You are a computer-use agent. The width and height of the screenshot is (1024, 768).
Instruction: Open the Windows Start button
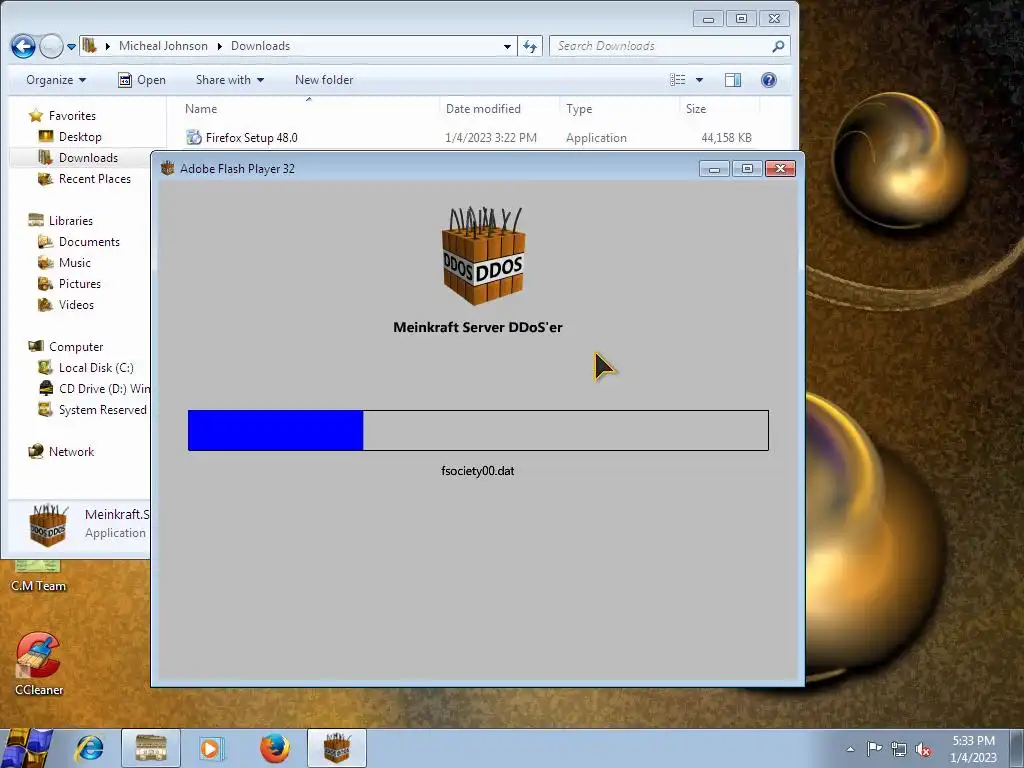pyautogui.click(x=27, y=748)
